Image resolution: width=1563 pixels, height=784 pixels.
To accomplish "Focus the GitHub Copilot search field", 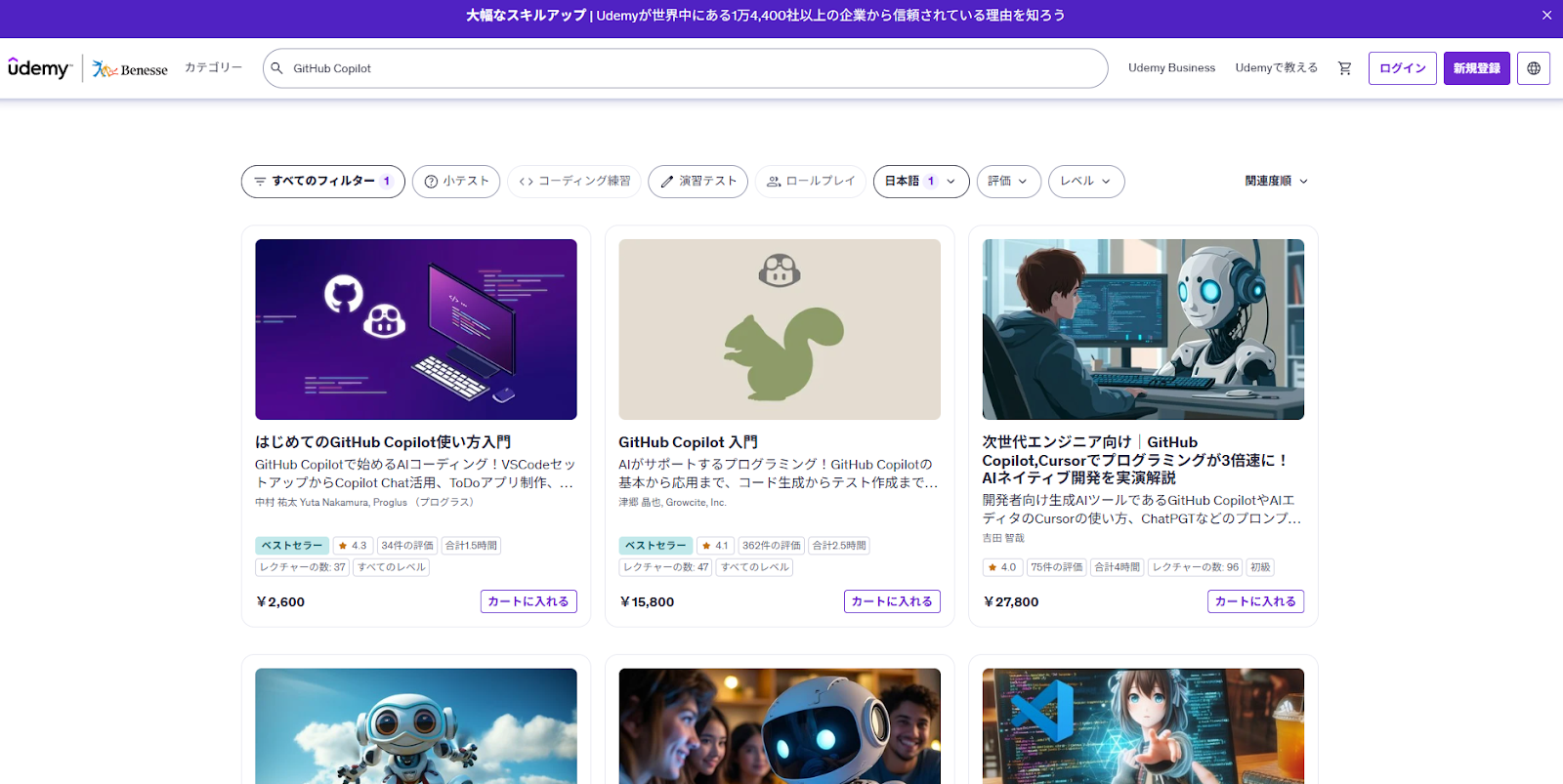I will point(686,68).
